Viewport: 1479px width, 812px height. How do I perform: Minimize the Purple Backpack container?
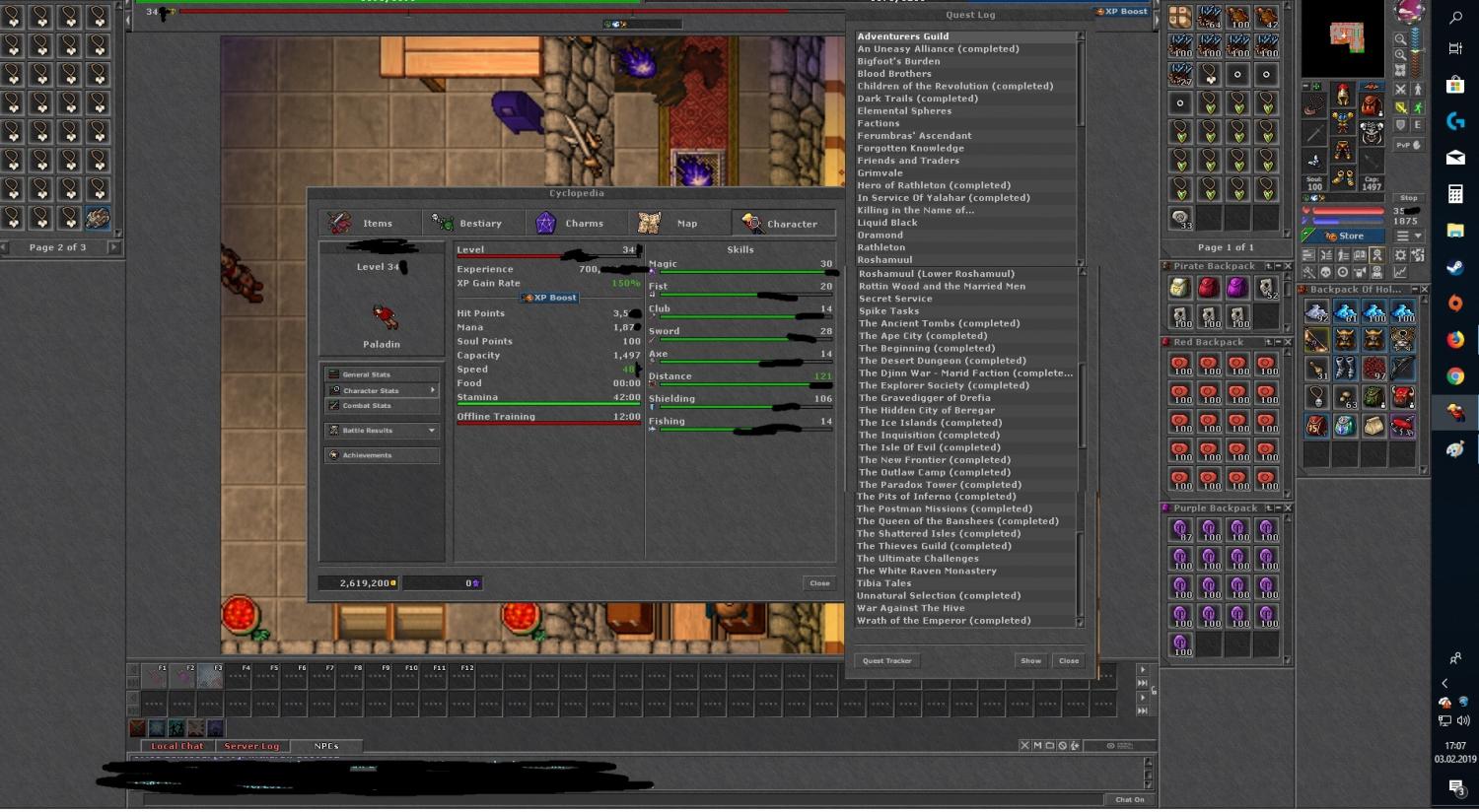pyautogui.click(x=1278, y=508)
